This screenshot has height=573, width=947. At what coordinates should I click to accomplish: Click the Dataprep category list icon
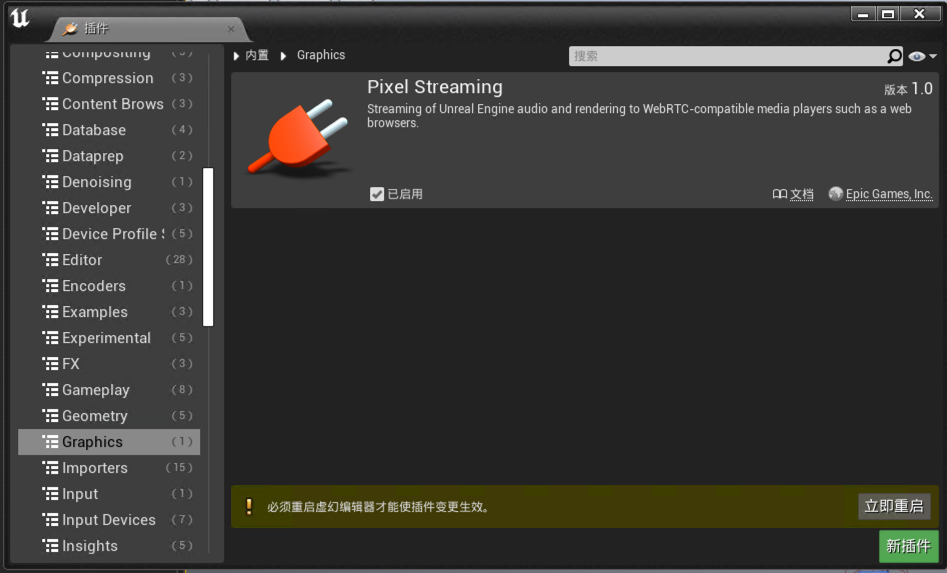point(51,156)
